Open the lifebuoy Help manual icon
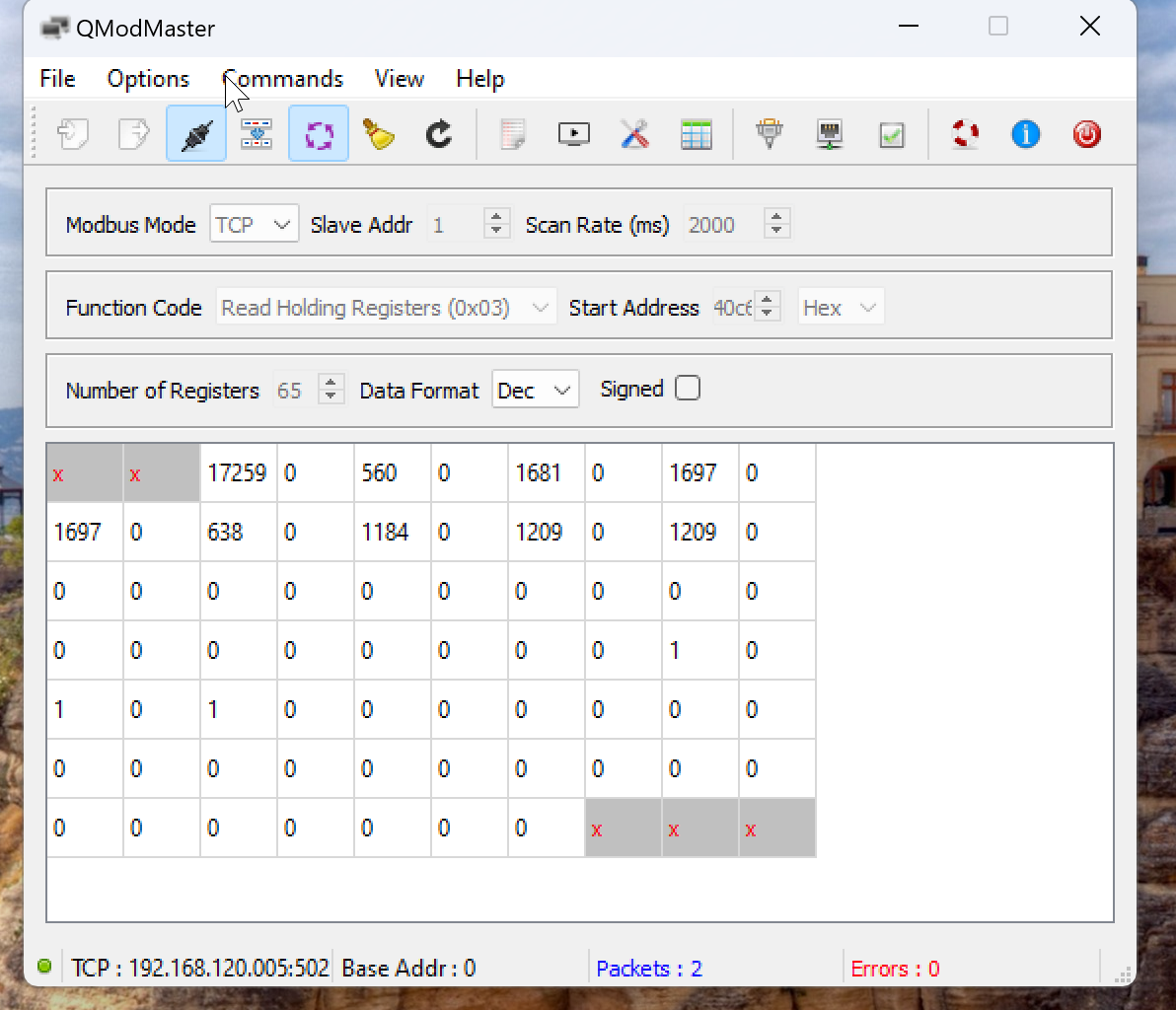This screenshot has height=1010, width=1176. (965, 134)
